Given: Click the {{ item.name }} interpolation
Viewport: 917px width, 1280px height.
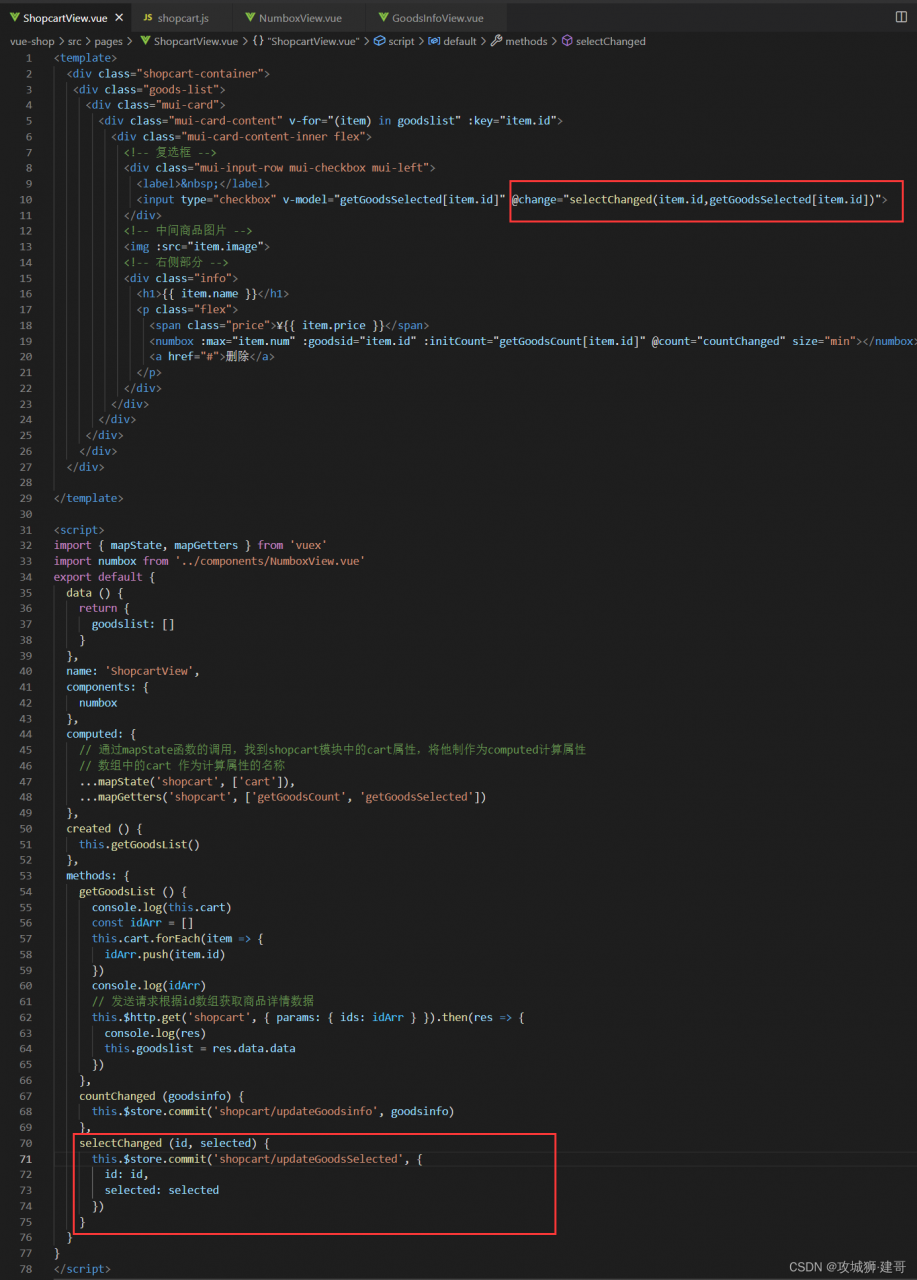Looking at the screenshot, I should click(209, 293).
